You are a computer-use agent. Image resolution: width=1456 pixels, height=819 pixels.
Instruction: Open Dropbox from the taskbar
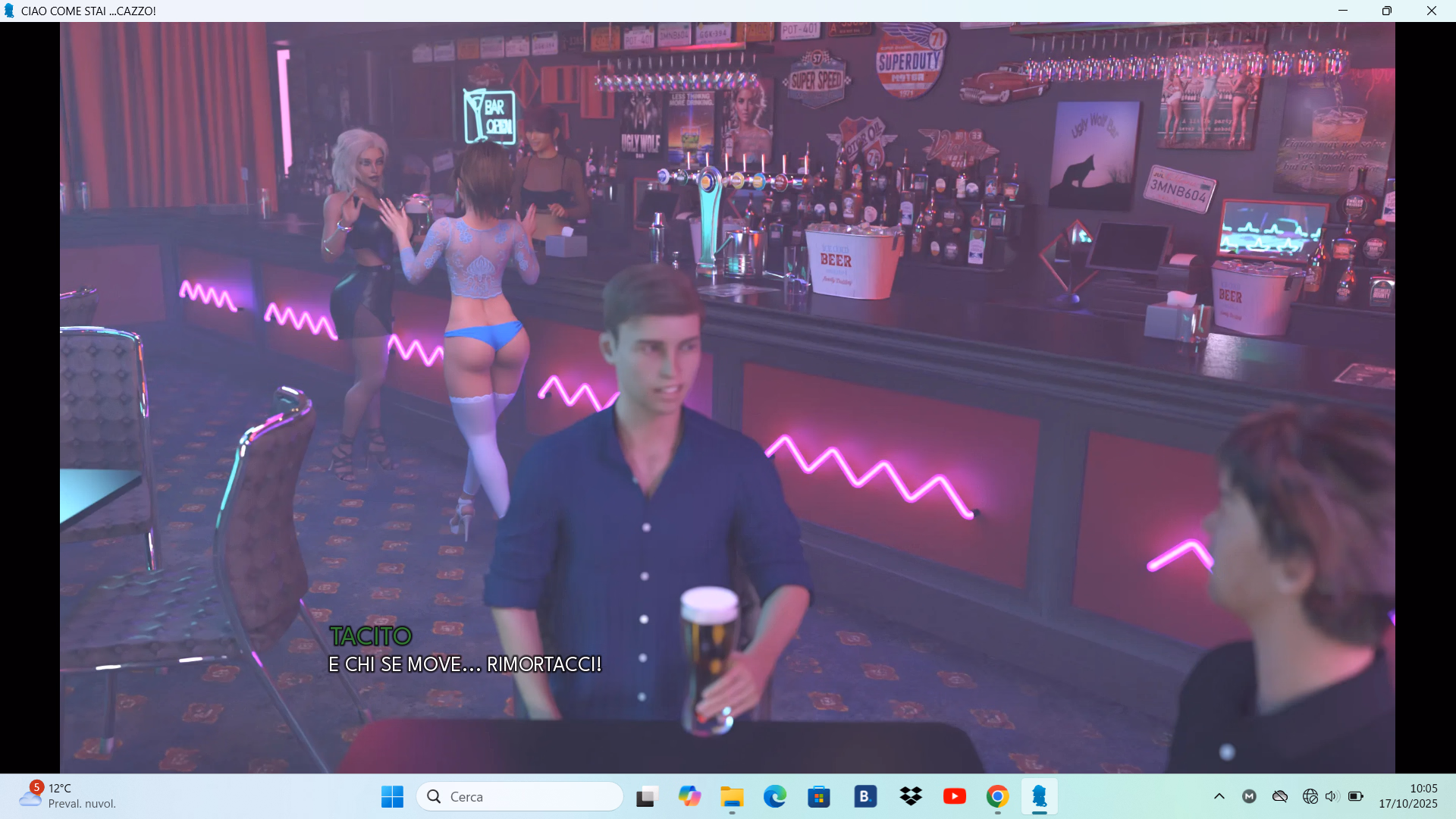(910, 796)
